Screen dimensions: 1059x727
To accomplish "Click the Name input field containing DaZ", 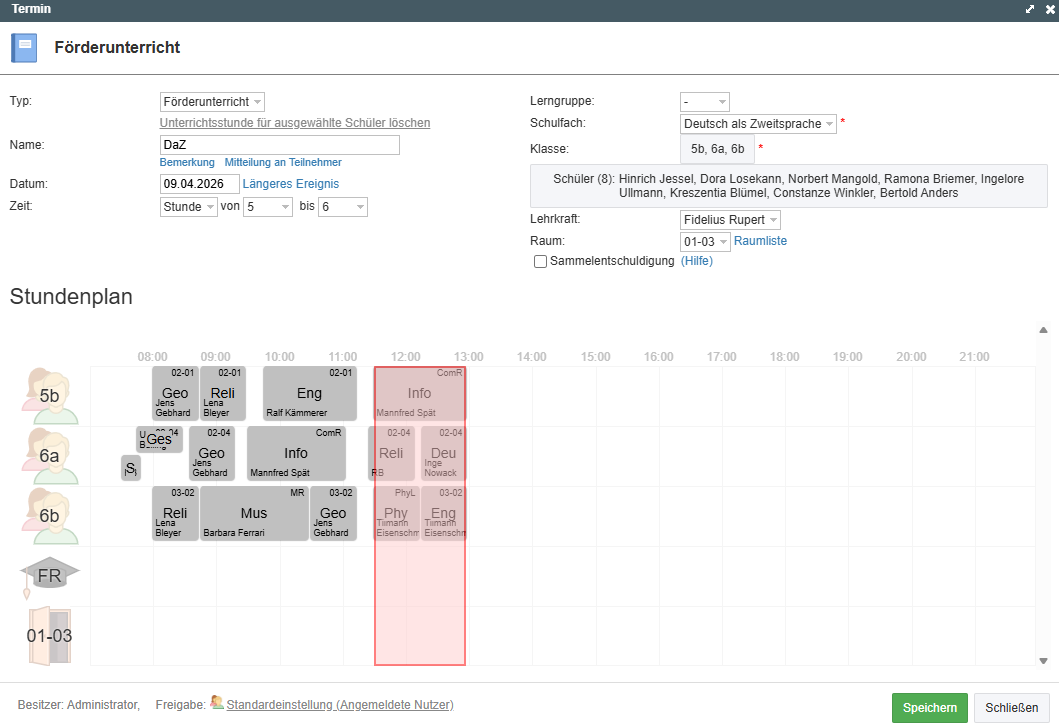I will [x=279, y=145].
